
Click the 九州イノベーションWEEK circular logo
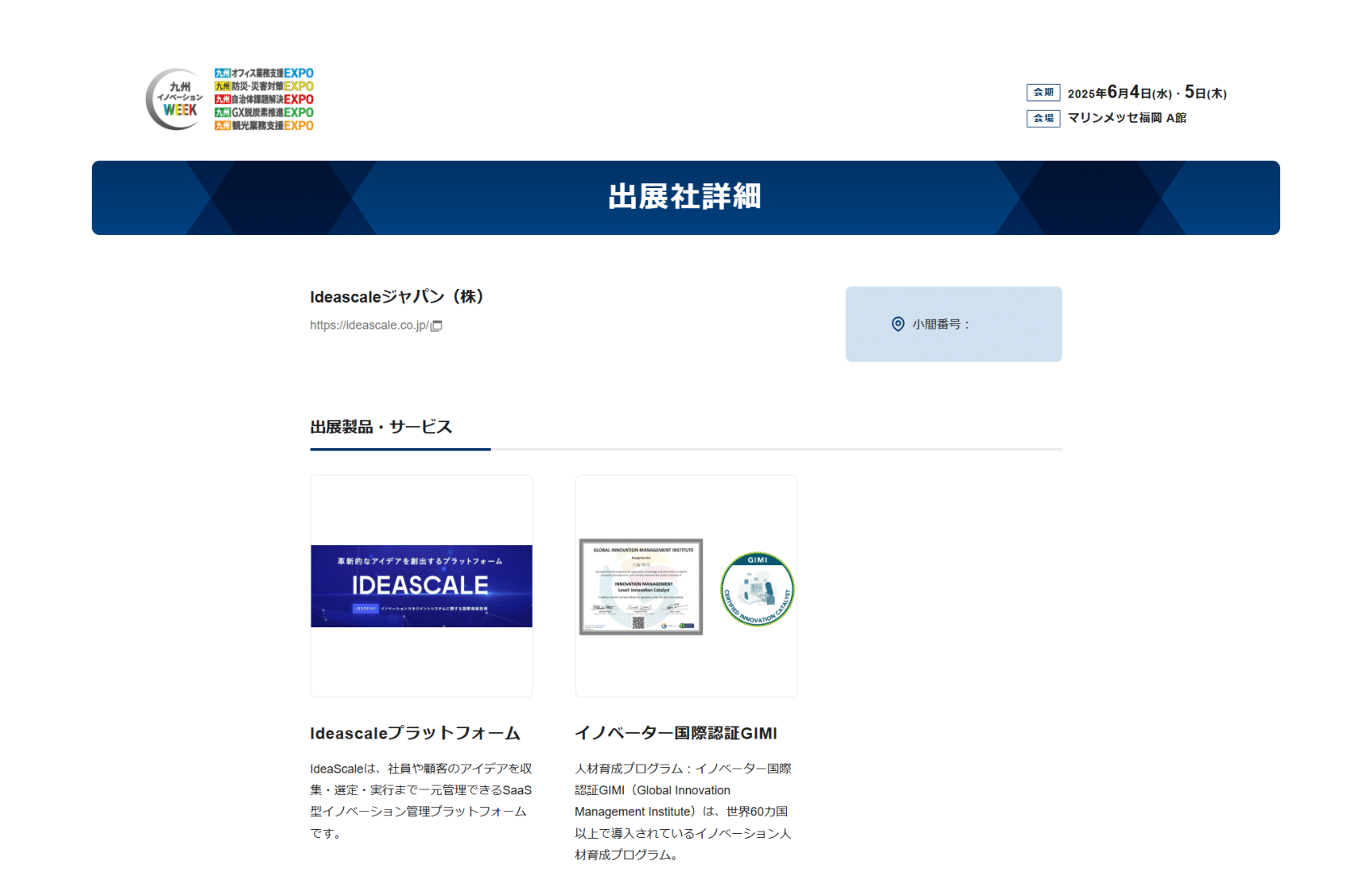coord(176,99)
